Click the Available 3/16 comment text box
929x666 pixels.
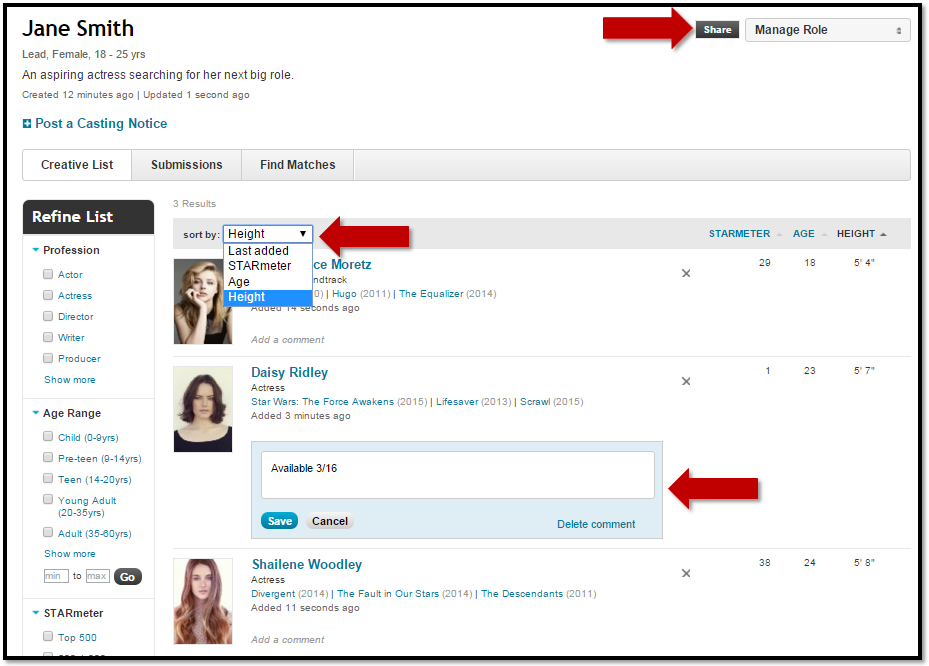(457, 475)
